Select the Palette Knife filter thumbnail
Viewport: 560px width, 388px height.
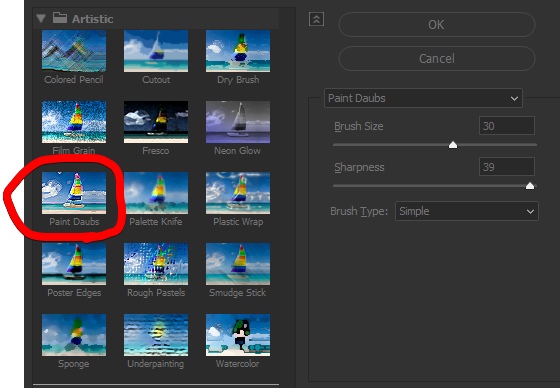click(x=156, y=193)
